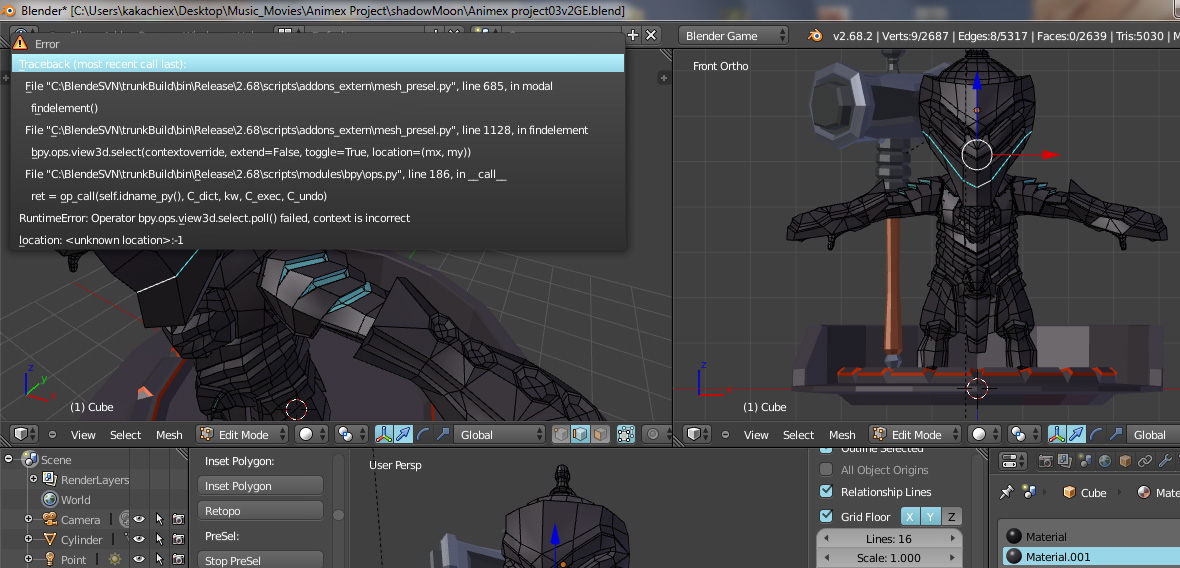The image size is (1180, 568).
Task: Enable grid Z axis button
Action: click(x=951, y=516)
